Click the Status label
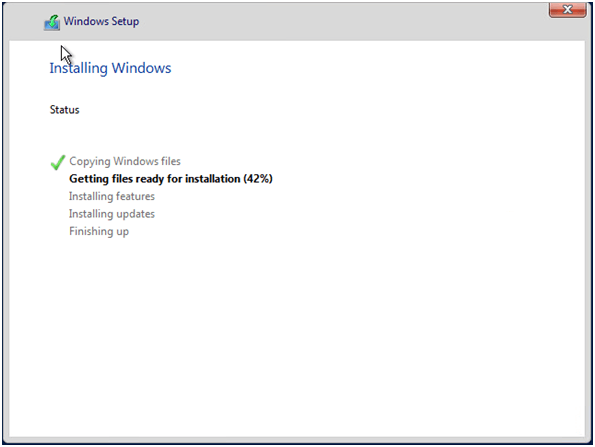This screenshot has width=595, height=447. point(65,110)
